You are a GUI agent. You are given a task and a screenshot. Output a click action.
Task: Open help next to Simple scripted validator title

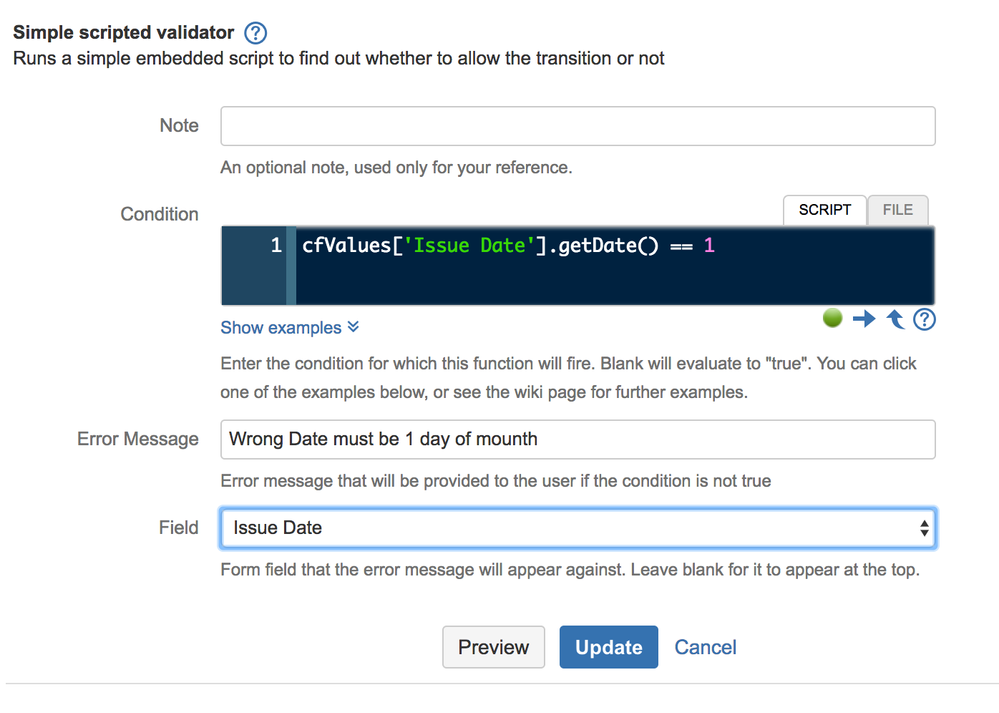[x=256, y=34]
